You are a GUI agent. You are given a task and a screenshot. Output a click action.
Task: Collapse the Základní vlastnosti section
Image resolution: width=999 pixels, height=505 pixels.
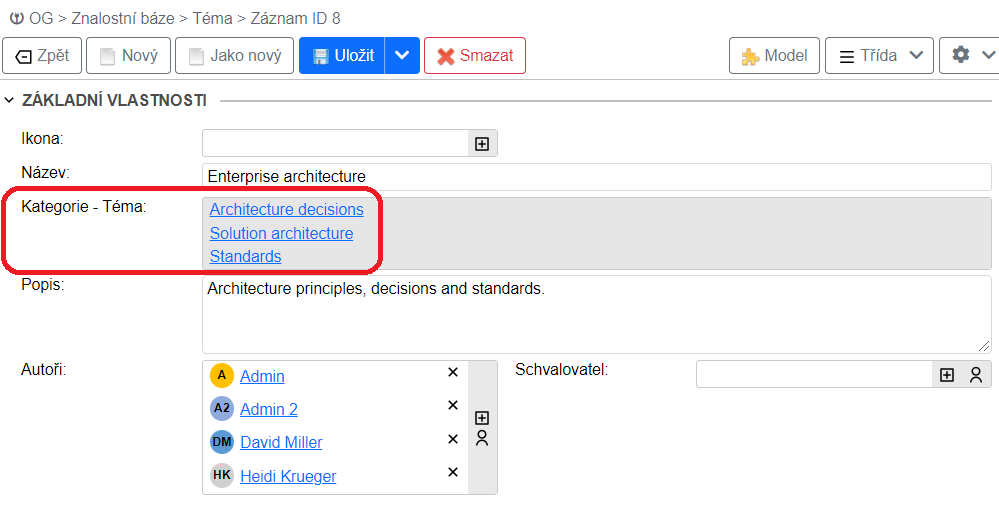(10, 100)
